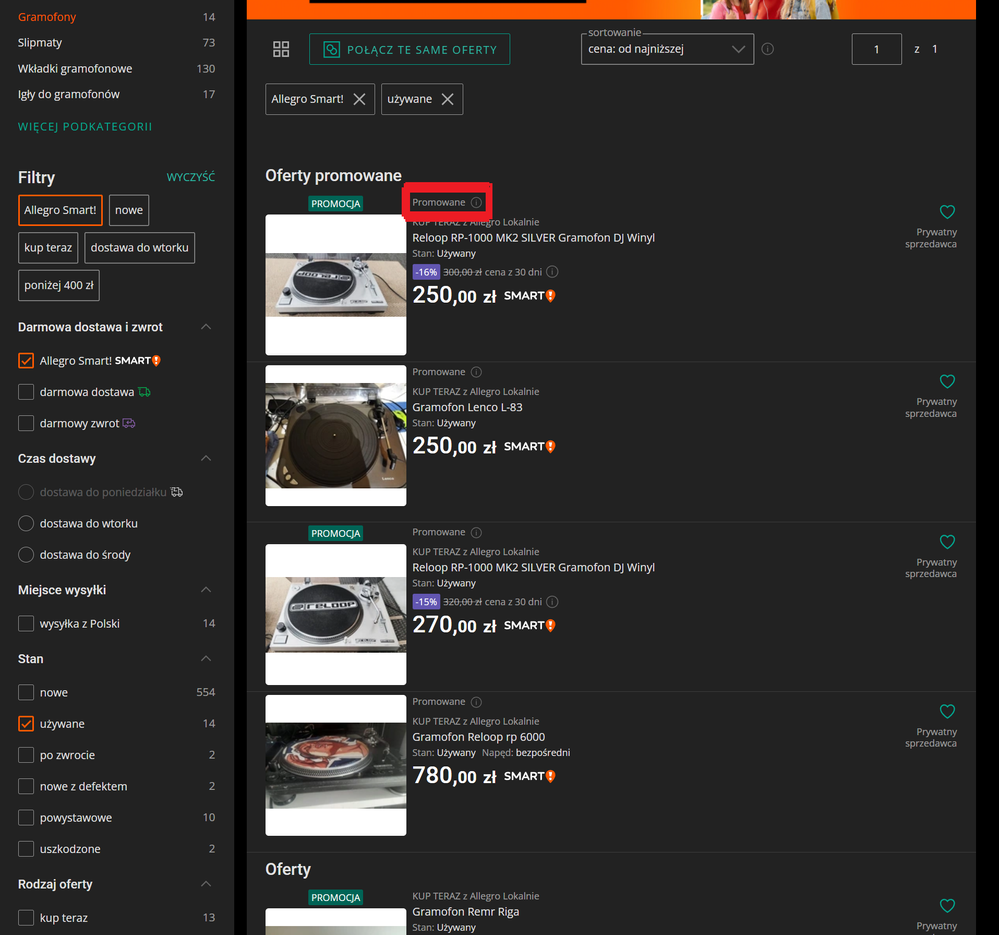Uncheck the używane condition checkbox
The image size is (999, 935).
[26, 724]
